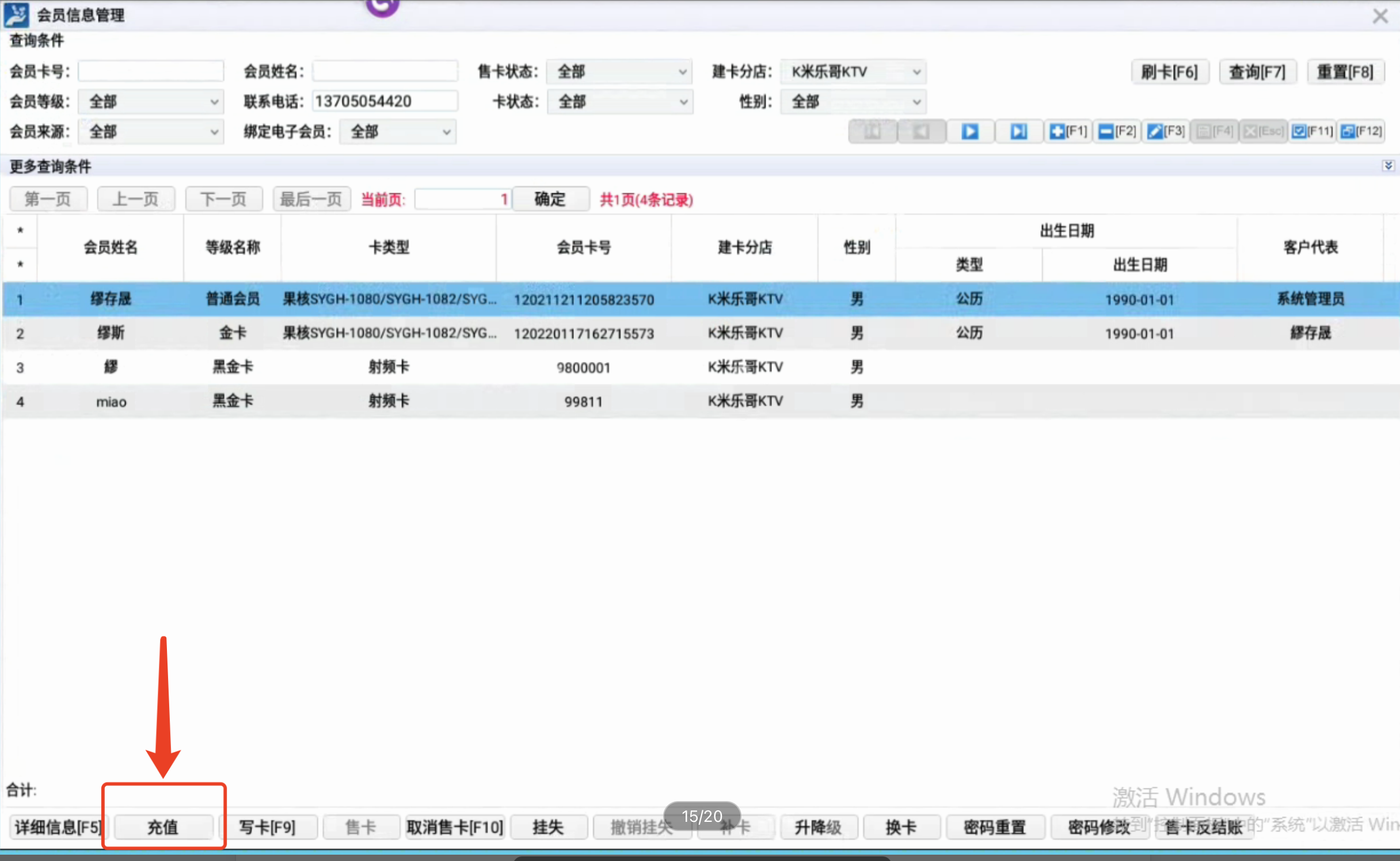The height and width of the screenshot is (861, 1400).
Task: Click the 挂失 button
Action: click(549, 827)
